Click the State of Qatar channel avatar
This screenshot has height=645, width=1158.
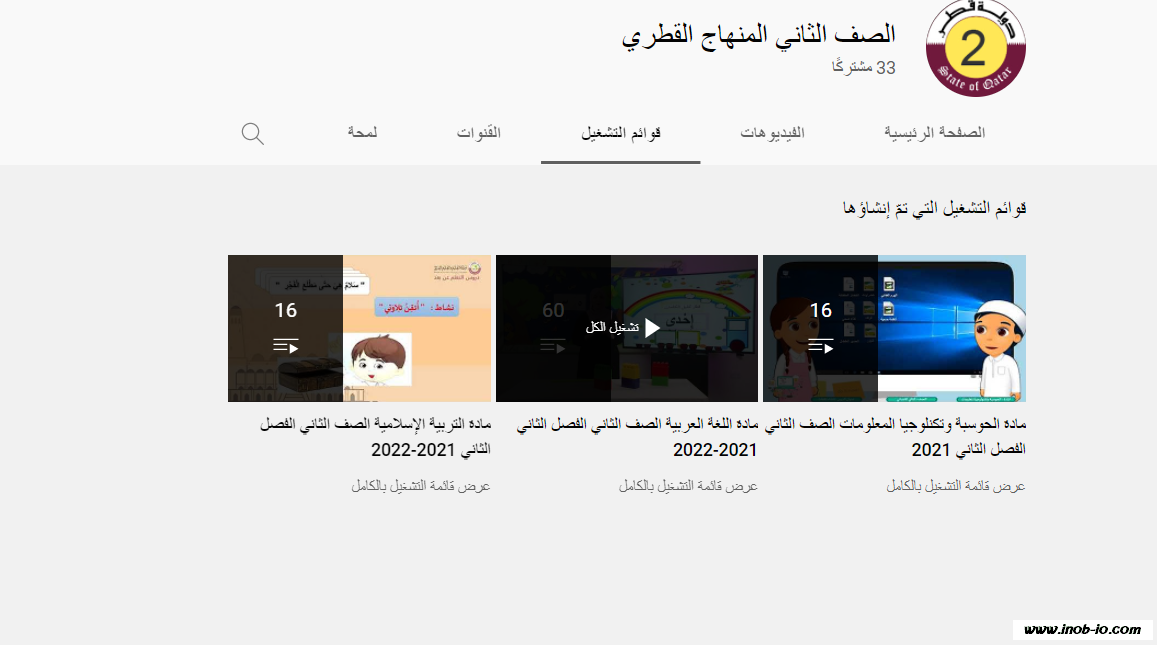pyautogui.click(x=975, y=49)
